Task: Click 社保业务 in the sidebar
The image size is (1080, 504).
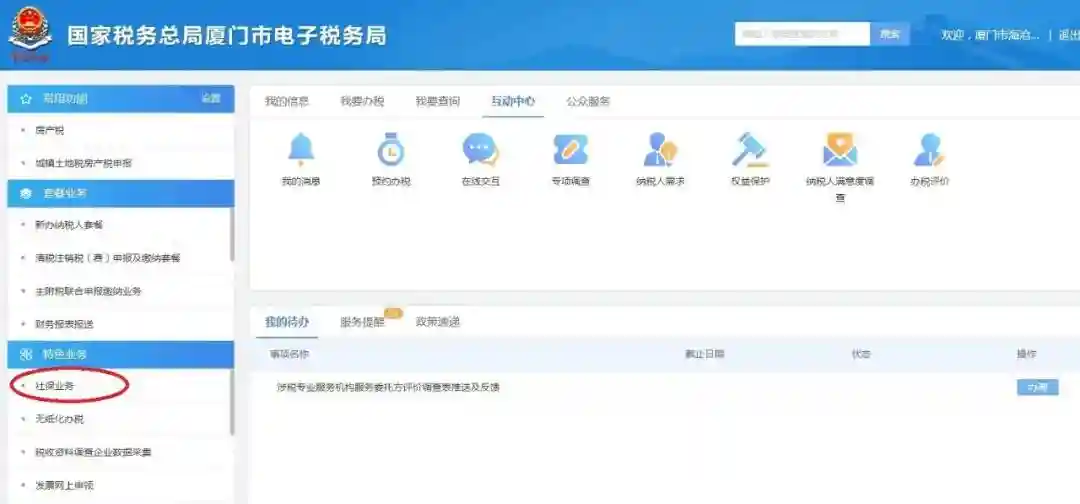Action: (55, 385)
